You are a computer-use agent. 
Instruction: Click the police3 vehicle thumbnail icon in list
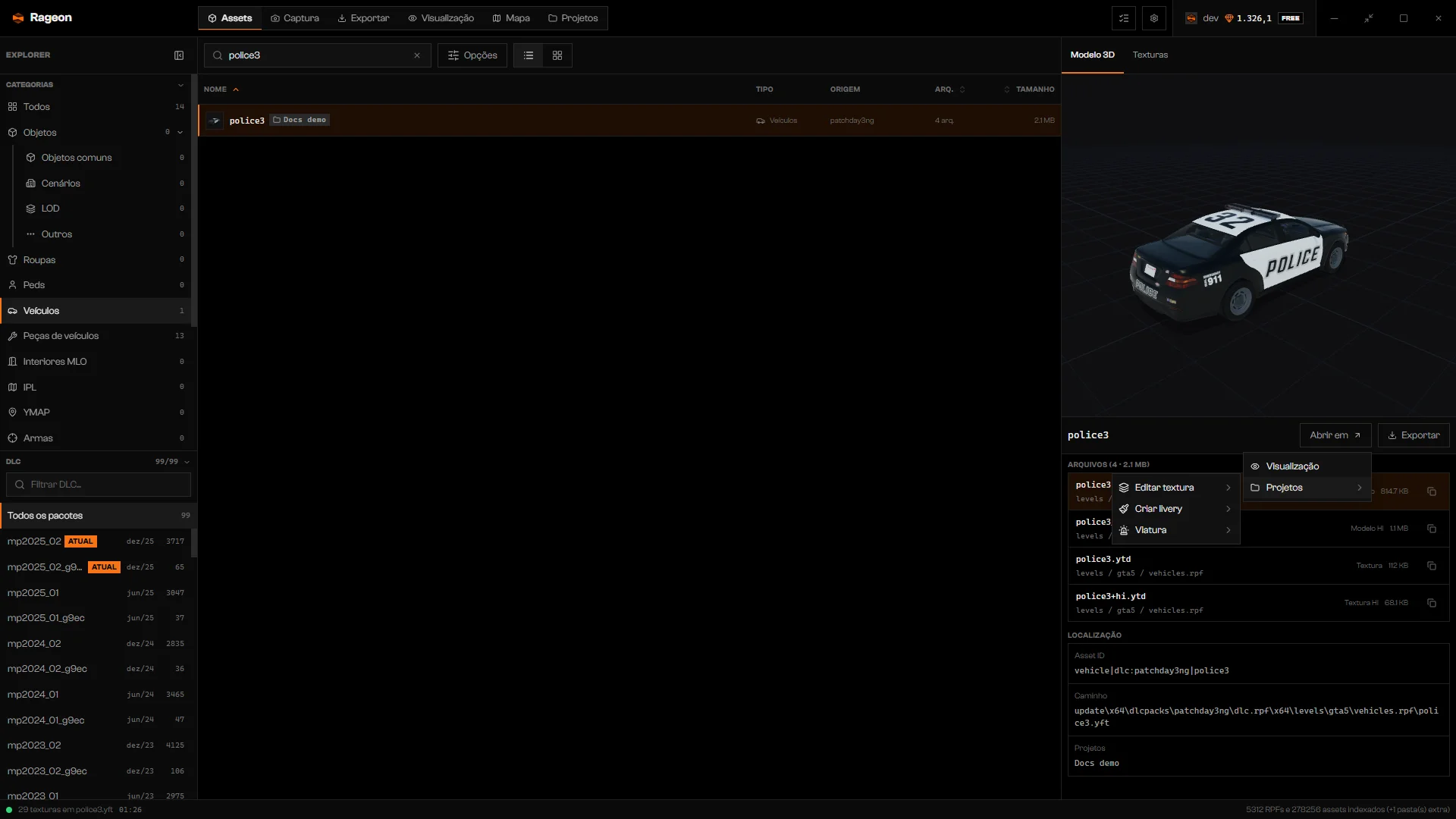(215, 121)
